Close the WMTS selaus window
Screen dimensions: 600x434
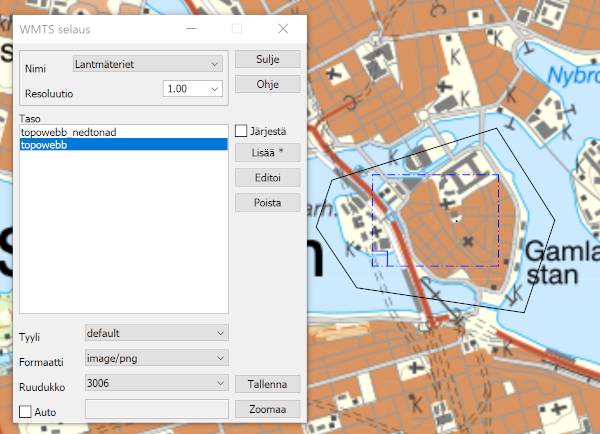283,29
